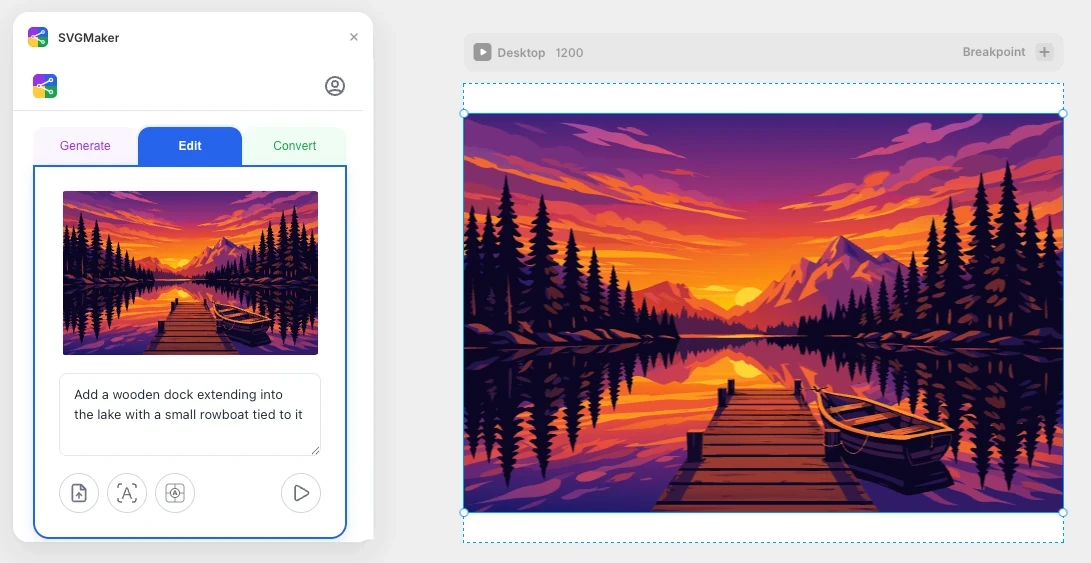
Task: Click the SVGMaker logo in the title bar
Action: (38, 37)
